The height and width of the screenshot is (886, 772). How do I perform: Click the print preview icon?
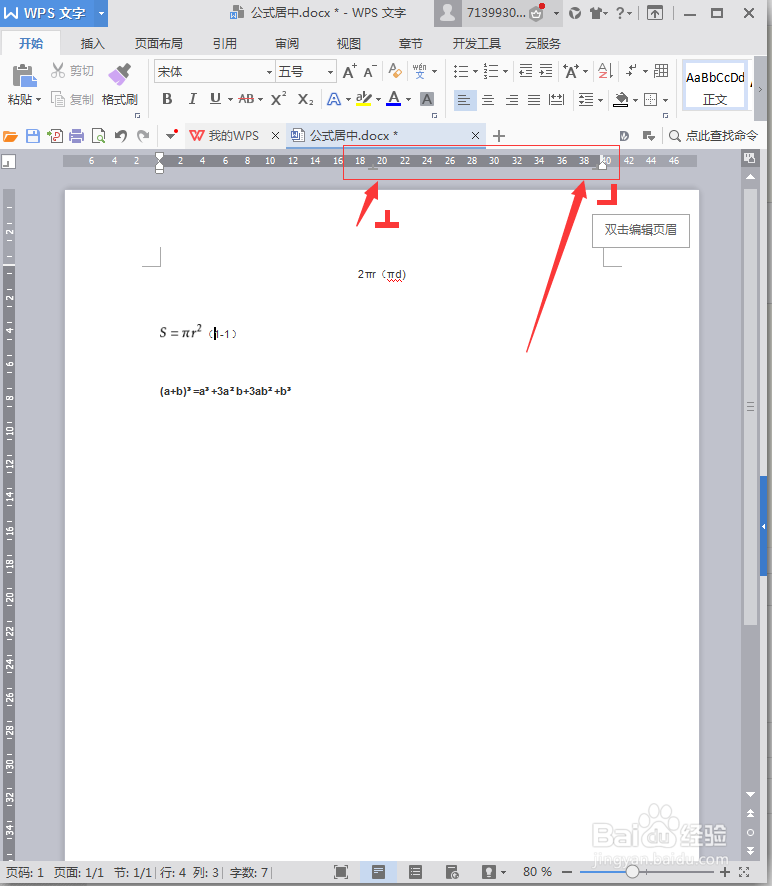tap(98, 136)
